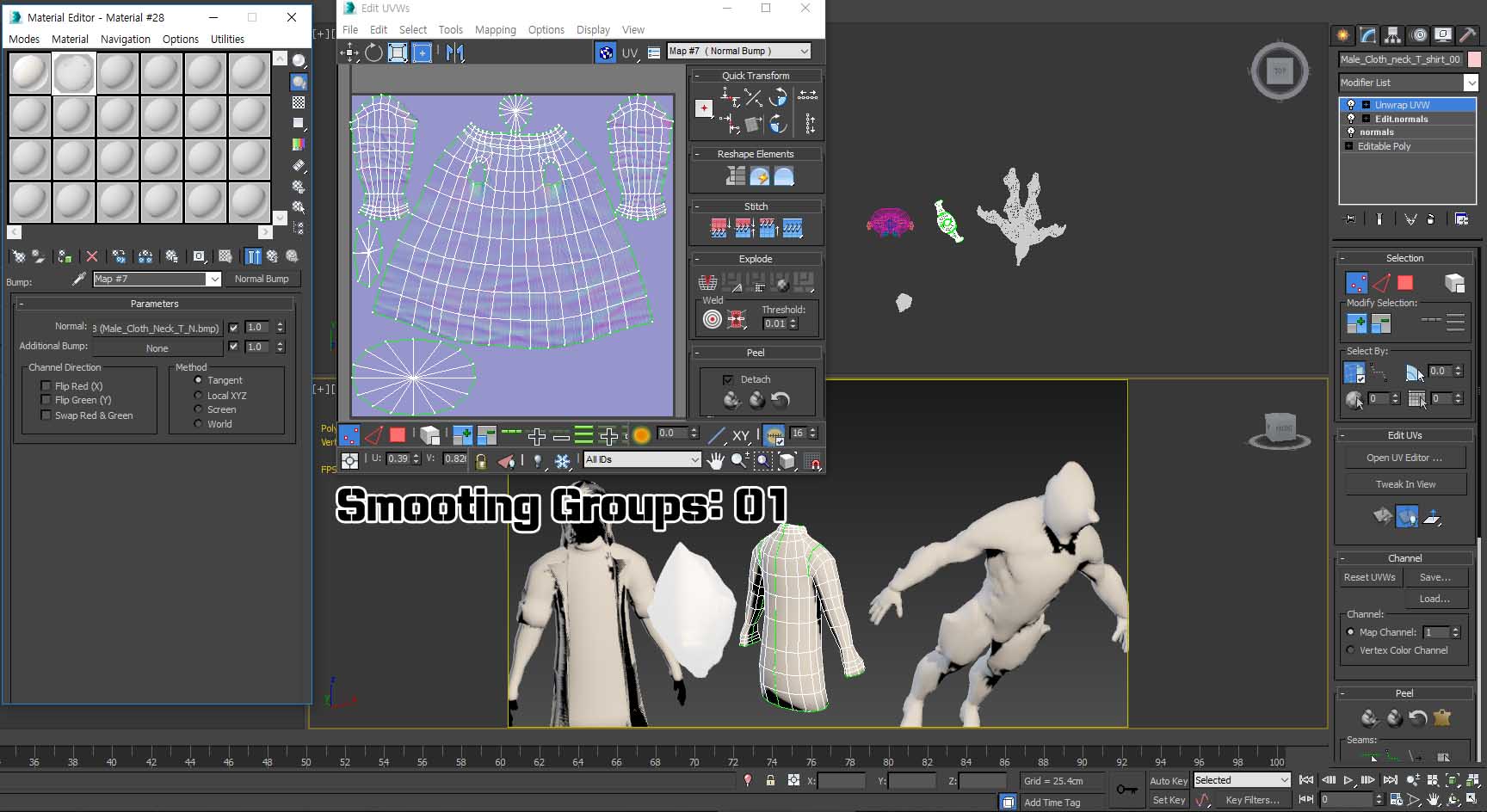
Task: Click the Zoom magnifier icon in Edit UVWs
Action: click(x=737, y=458)
